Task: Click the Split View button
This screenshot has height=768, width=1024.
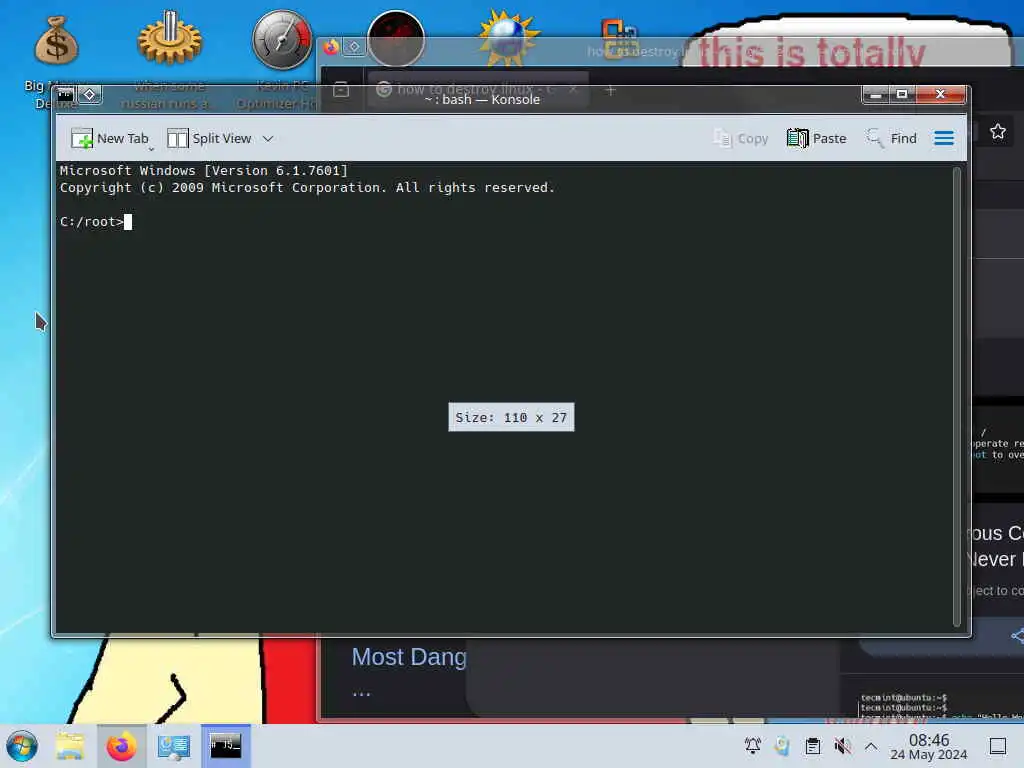Action: click(x=209, y=138)
